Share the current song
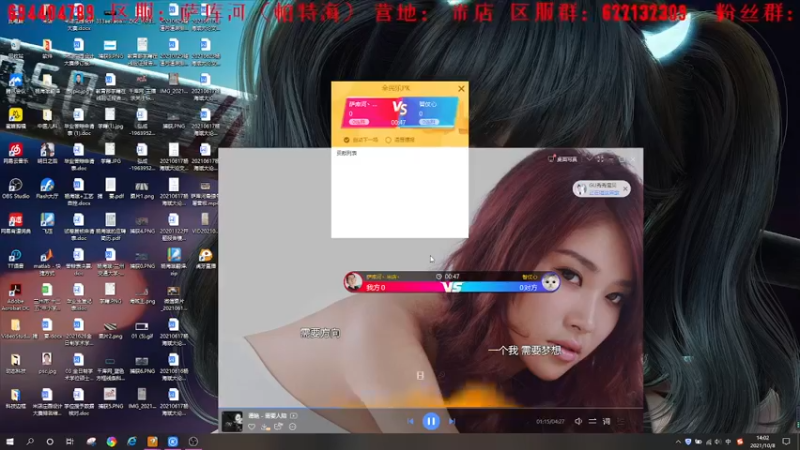 (279, 427)
